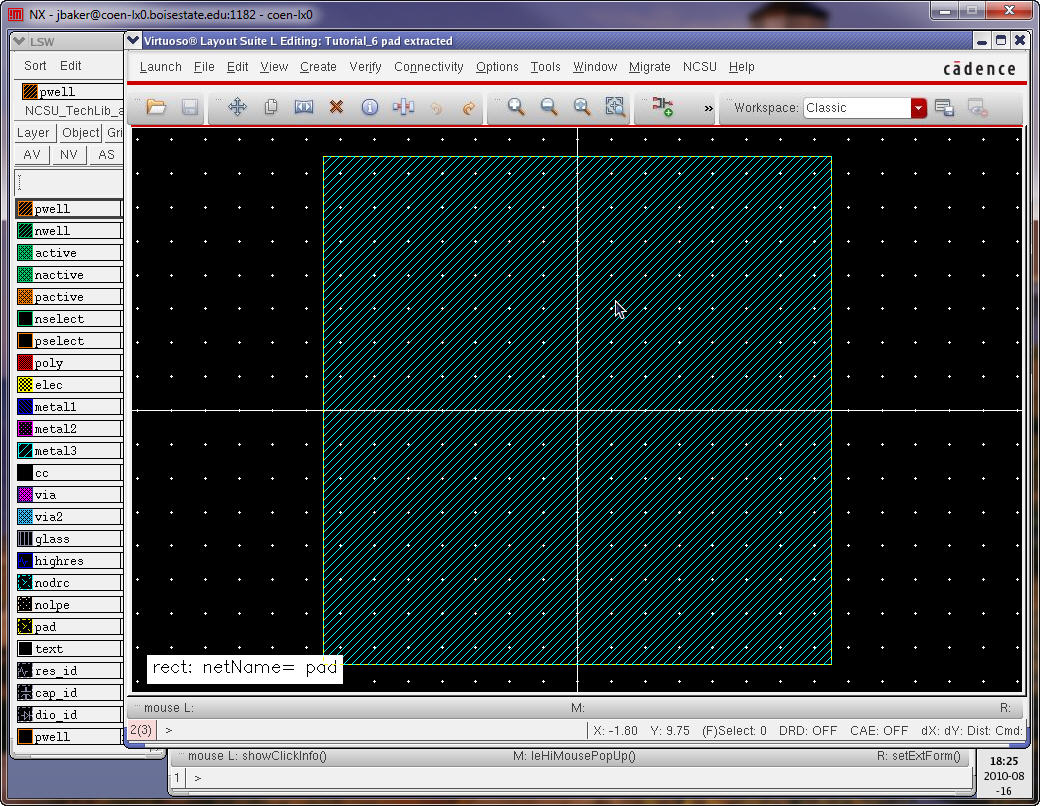The width and height of the screenshot is (1040, 806).
Task: Toggle All Selectable with AS button
Action: click(x=105, y=155)
